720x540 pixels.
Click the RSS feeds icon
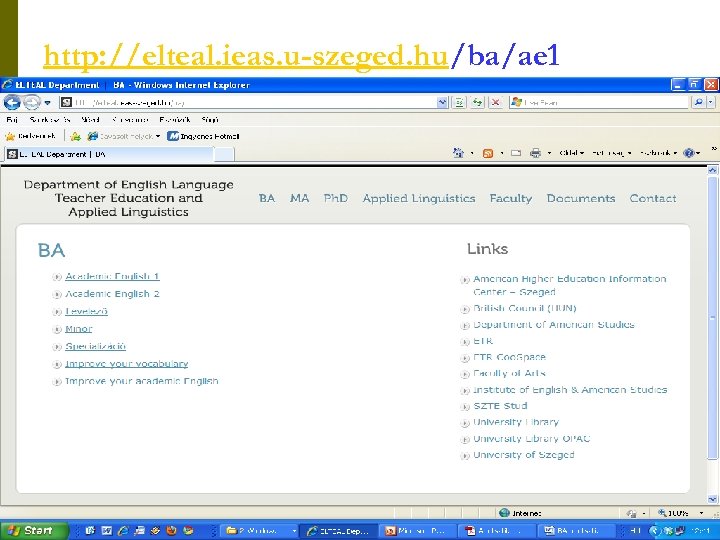coord(488,153)
